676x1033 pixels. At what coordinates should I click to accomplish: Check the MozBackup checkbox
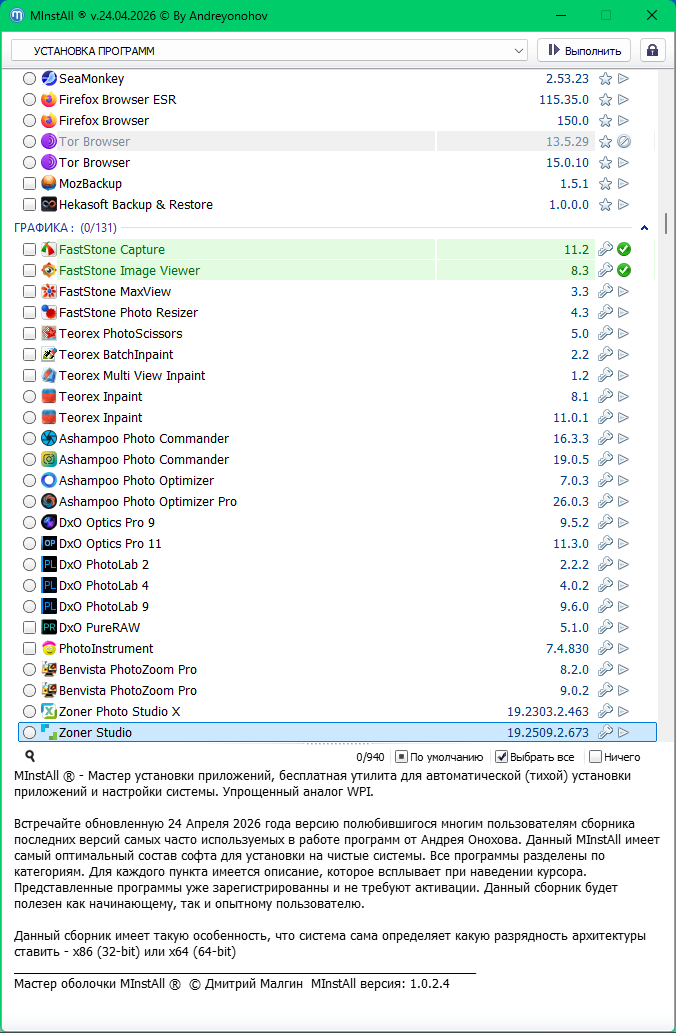29,184
